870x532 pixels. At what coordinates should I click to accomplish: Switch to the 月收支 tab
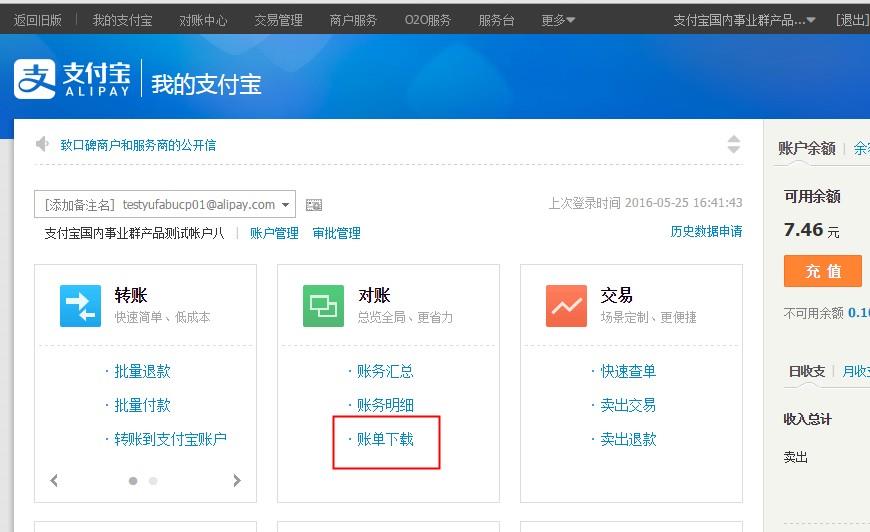[x=856, y=371]
